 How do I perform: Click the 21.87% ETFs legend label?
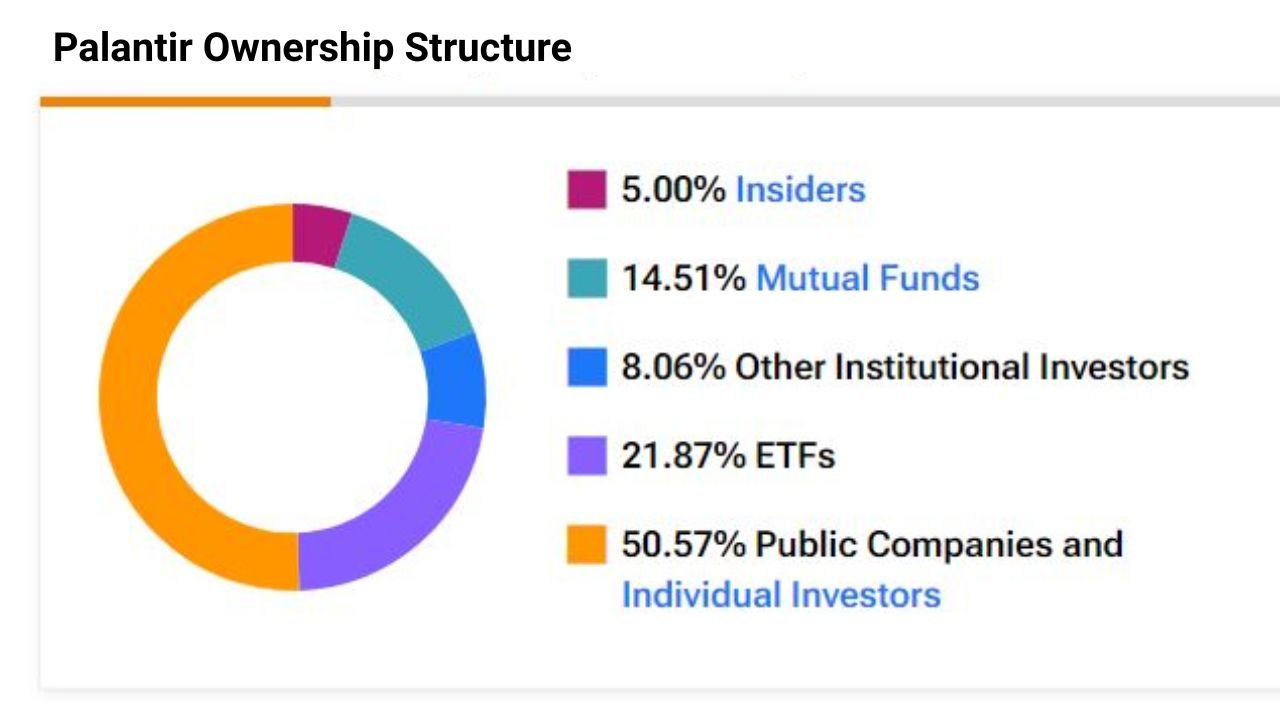(x=728, y=456)
